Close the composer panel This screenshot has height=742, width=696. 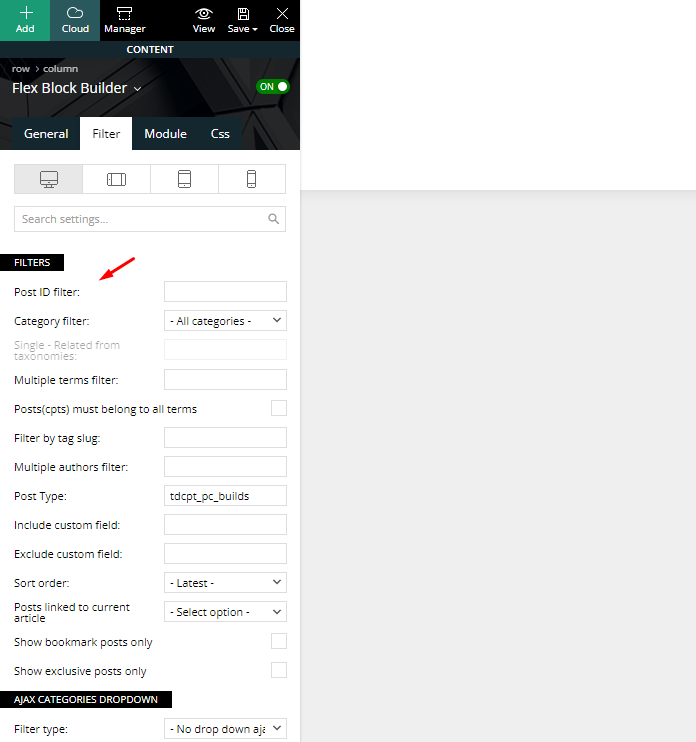click(282, 20)
